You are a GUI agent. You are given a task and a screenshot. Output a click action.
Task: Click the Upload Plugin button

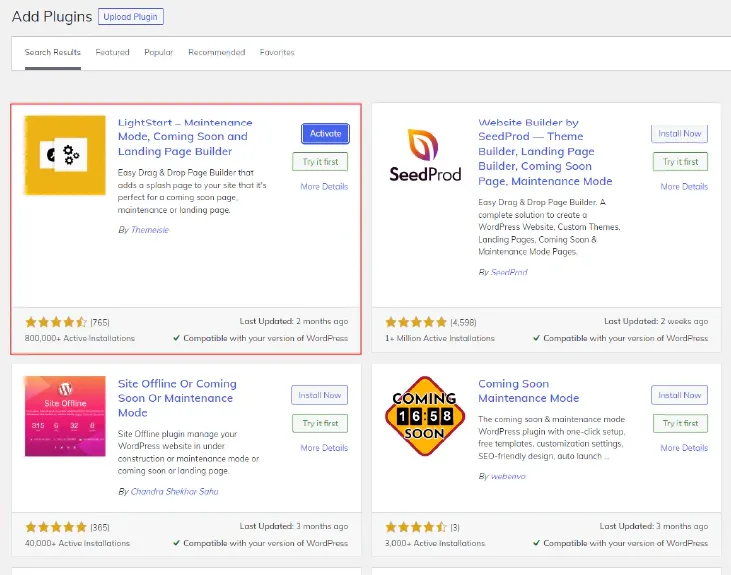pyautogui.click(x=131, y=17)
